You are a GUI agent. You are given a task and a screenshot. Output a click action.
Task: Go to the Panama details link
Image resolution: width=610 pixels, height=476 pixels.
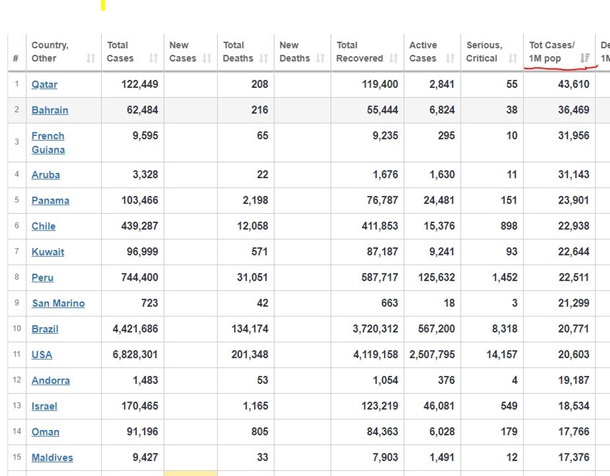click(x=50, y=200)
